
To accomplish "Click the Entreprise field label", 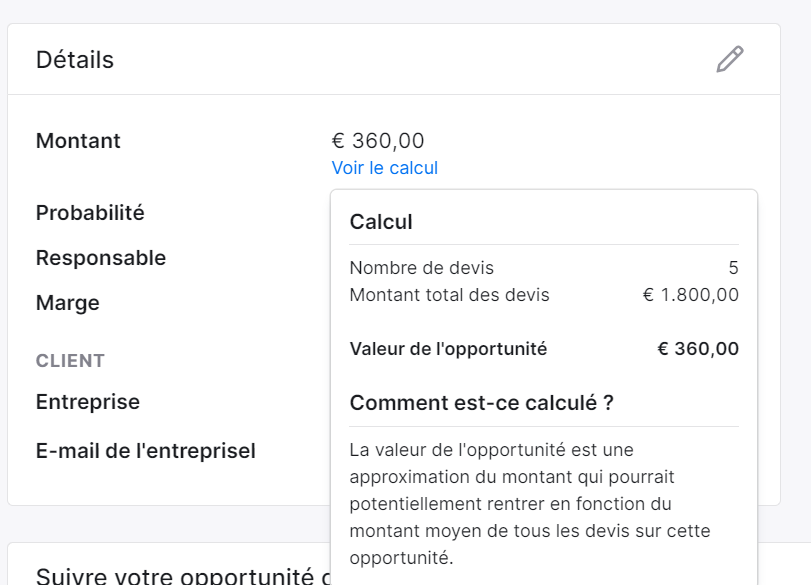I will click(87, 402).
